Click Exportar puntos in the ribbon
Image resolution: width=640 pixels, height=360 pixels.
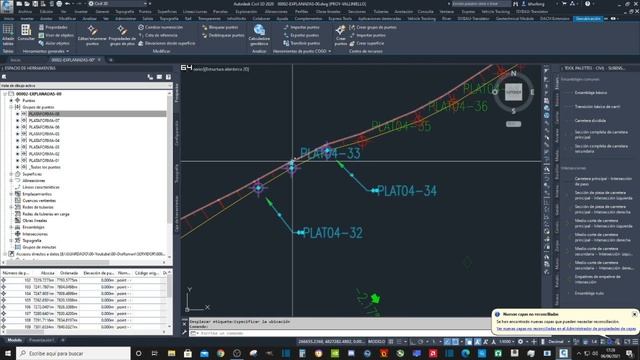(300, 36)
